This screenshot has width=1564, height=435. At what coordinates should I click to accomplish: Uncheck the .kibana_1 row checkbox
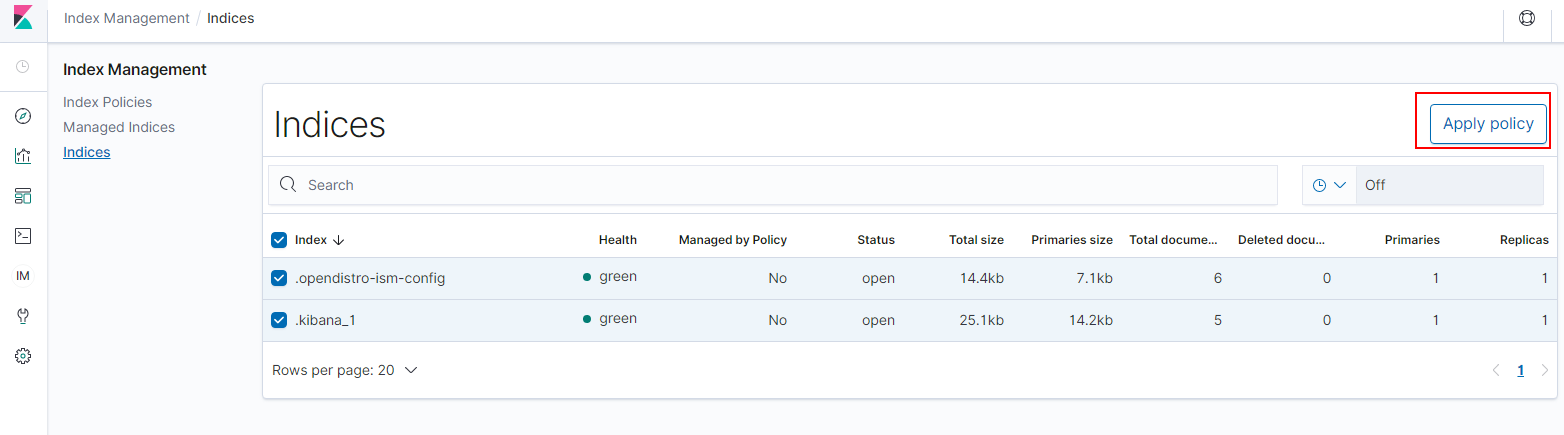[280, 320]
